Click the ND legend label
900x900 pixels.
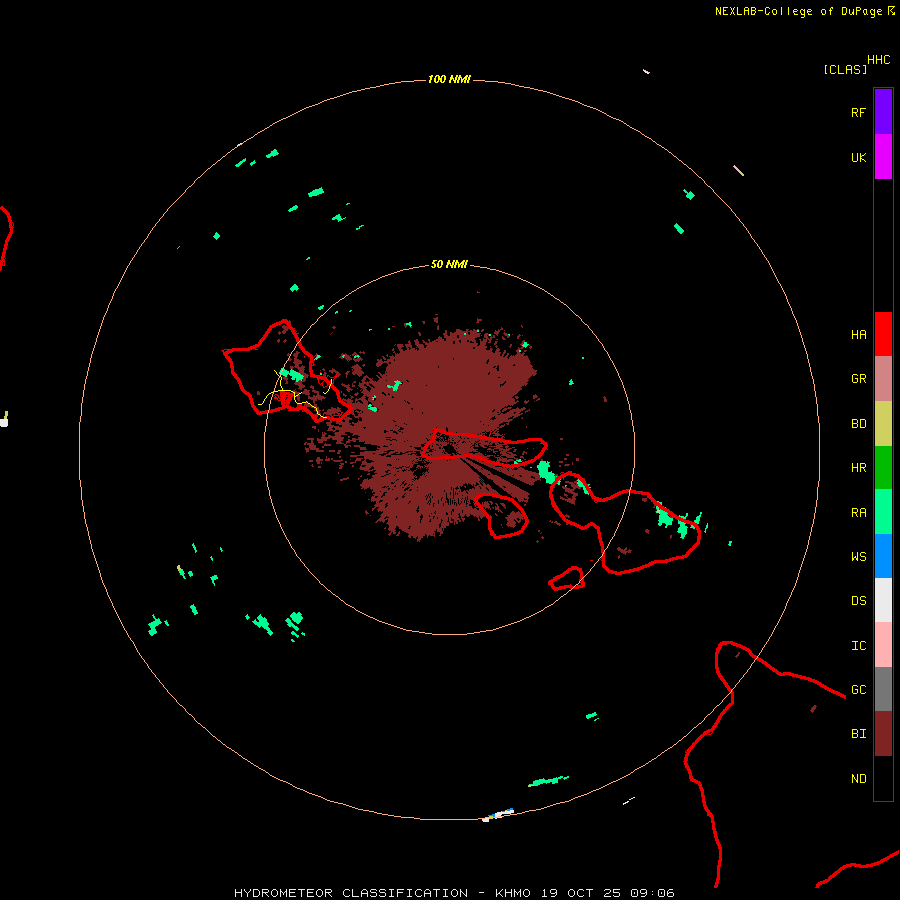click(858, 779)
